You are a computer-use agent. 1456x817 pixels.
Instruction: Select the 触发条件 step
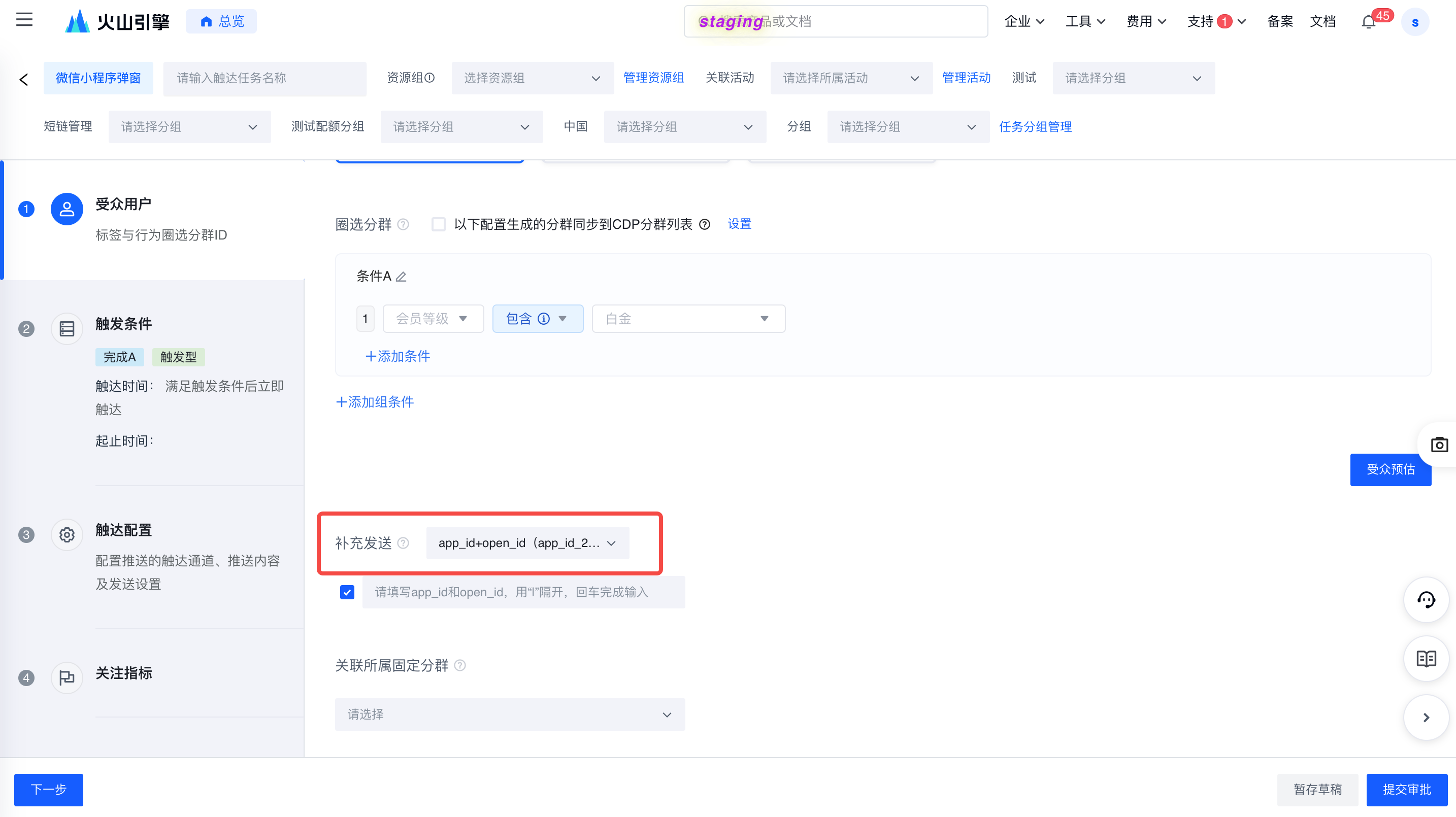click(x=123, y=324)
